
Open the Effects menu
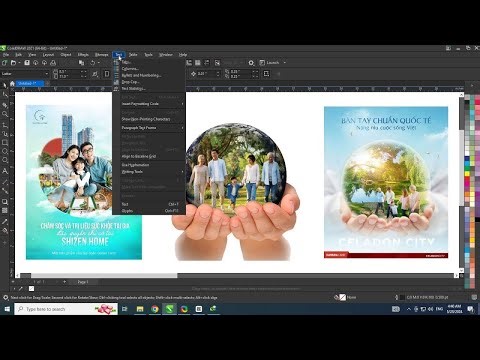(x=83, y=55)
